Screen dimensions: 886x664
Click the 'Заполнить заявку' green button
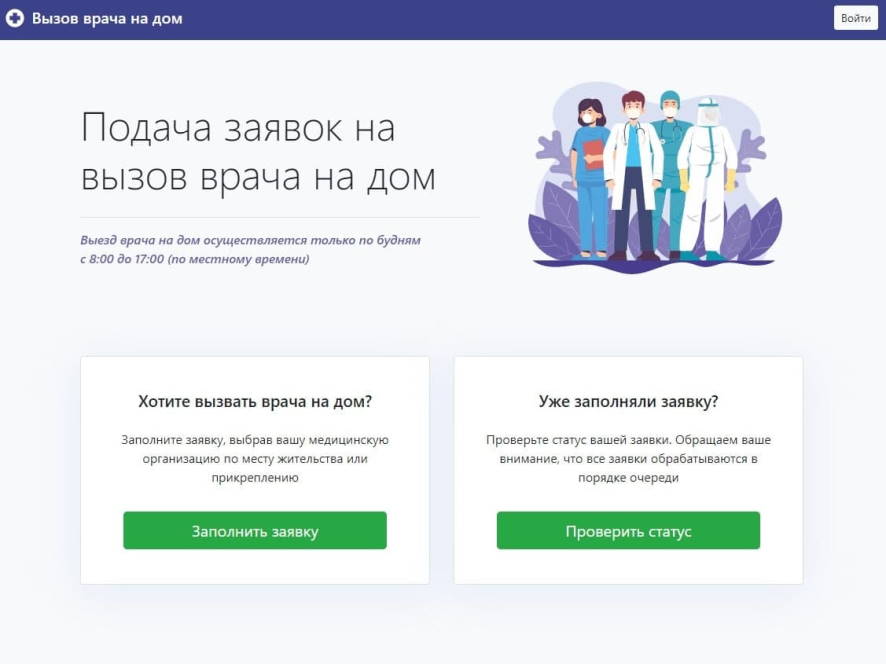coord(255,530)
